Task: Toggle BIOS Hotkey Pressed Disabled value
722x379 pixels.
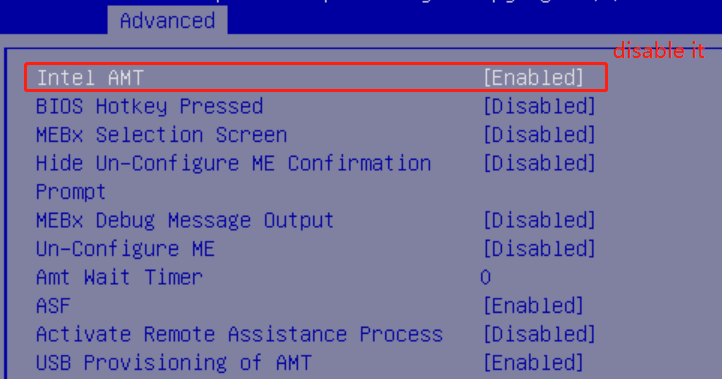Action: tap(539, 106)
